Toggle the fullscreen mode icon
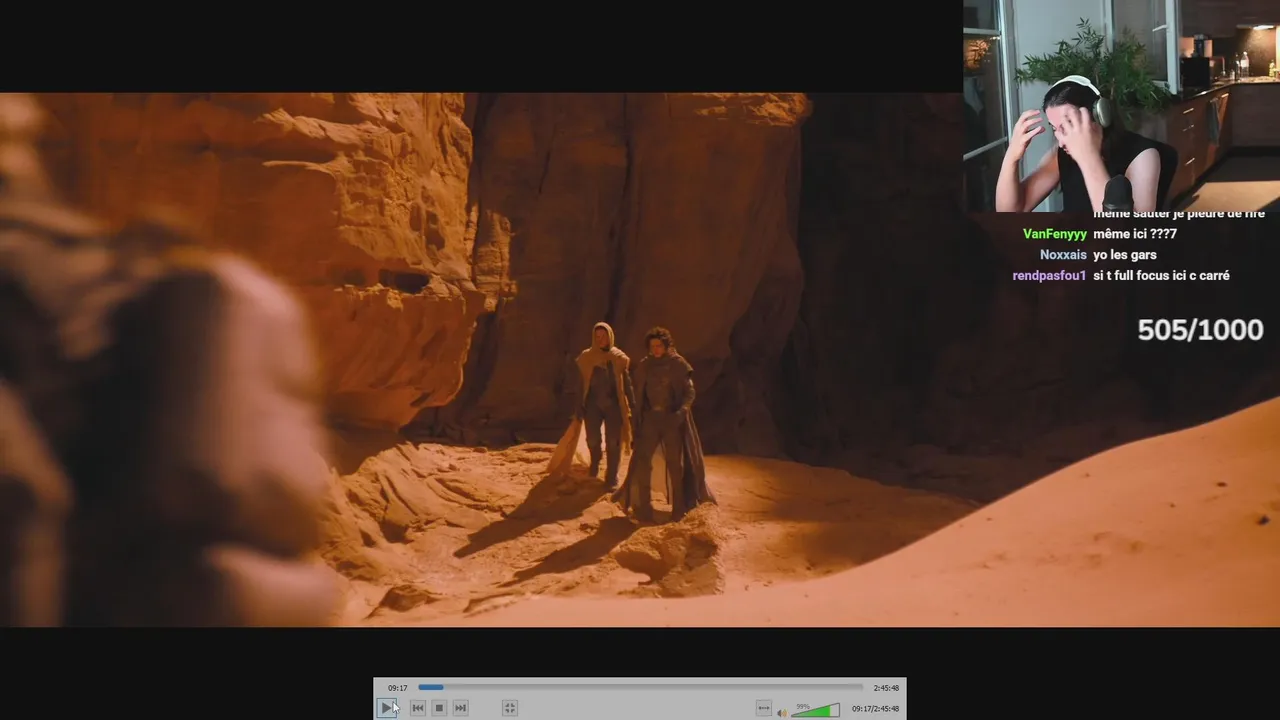This screenshot has height=720, width=1280. tap(509, 708)
